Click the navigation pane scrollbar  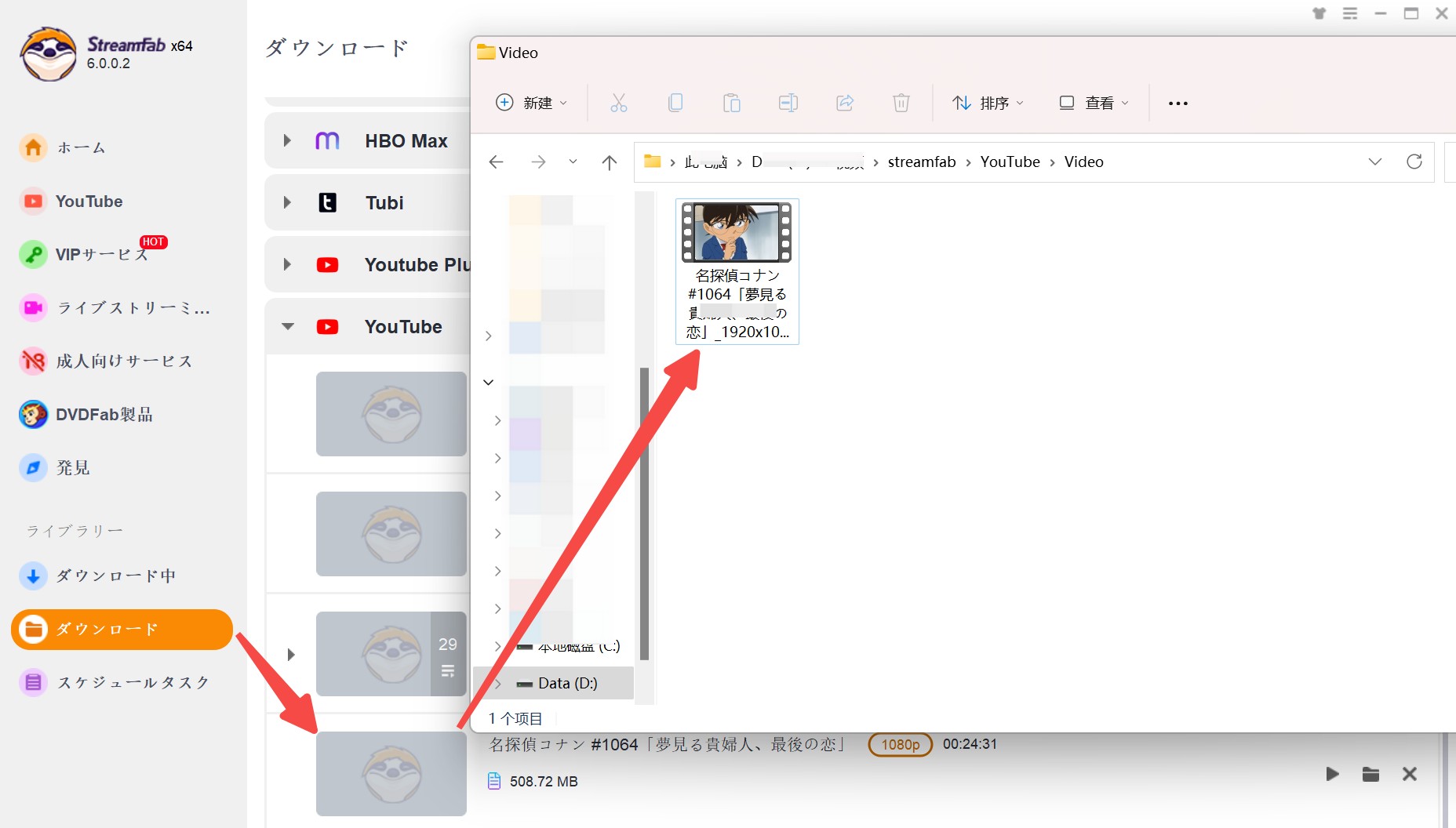644,514
